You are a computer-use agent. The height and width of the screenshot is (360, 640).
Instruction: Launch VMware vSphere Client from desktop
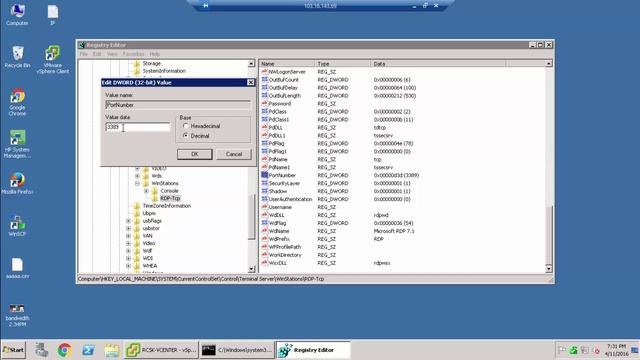53,60
